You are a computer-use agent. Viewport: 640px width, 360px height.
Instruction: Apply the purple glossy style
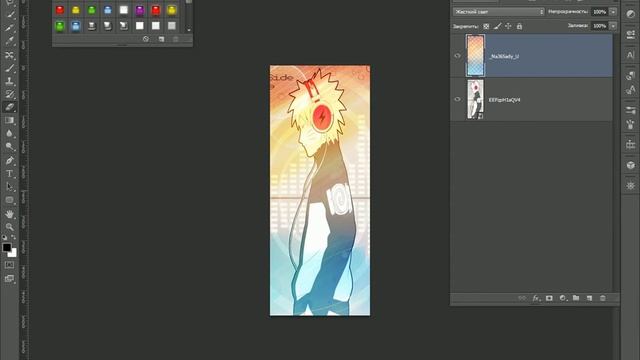[x=140, y=10]
